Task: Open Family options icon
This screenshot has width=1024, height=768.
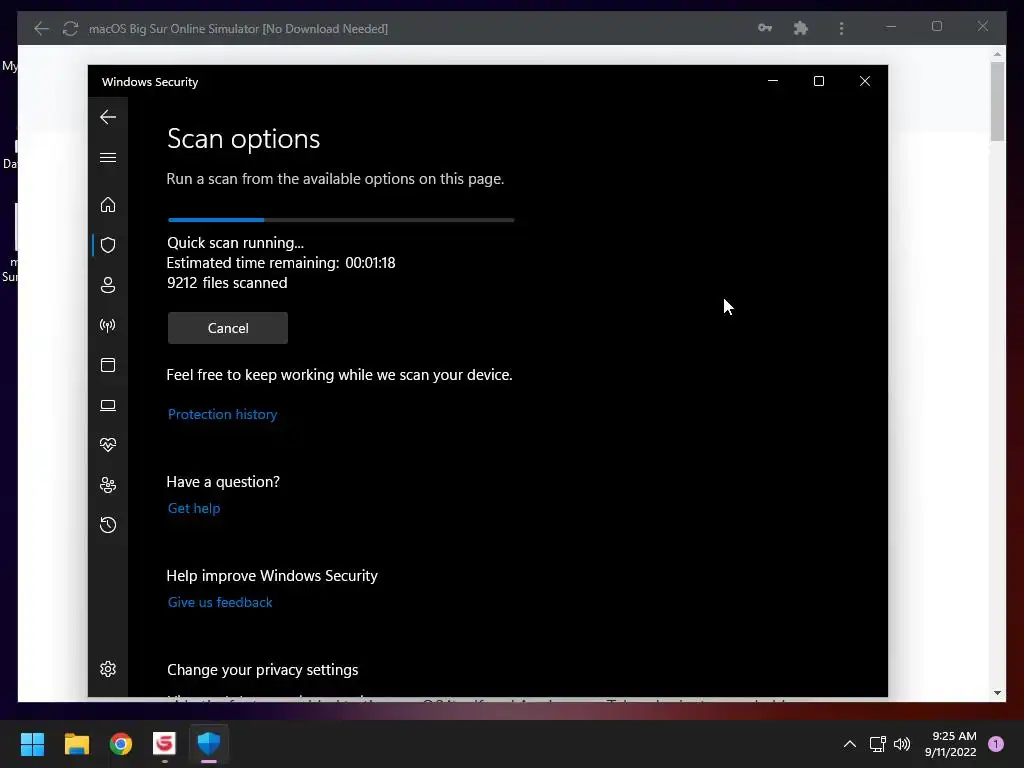Action: (x=108, y=485)
